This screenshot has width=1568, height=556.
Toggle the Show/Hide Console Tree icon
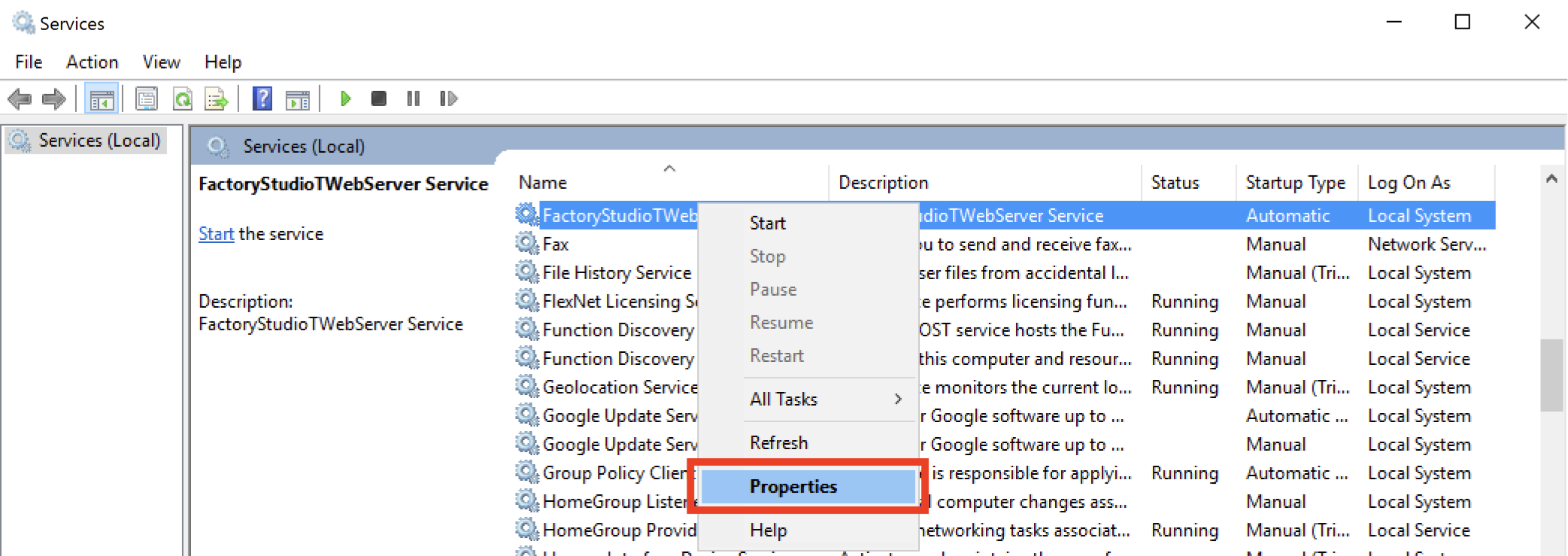pos(102,99)
